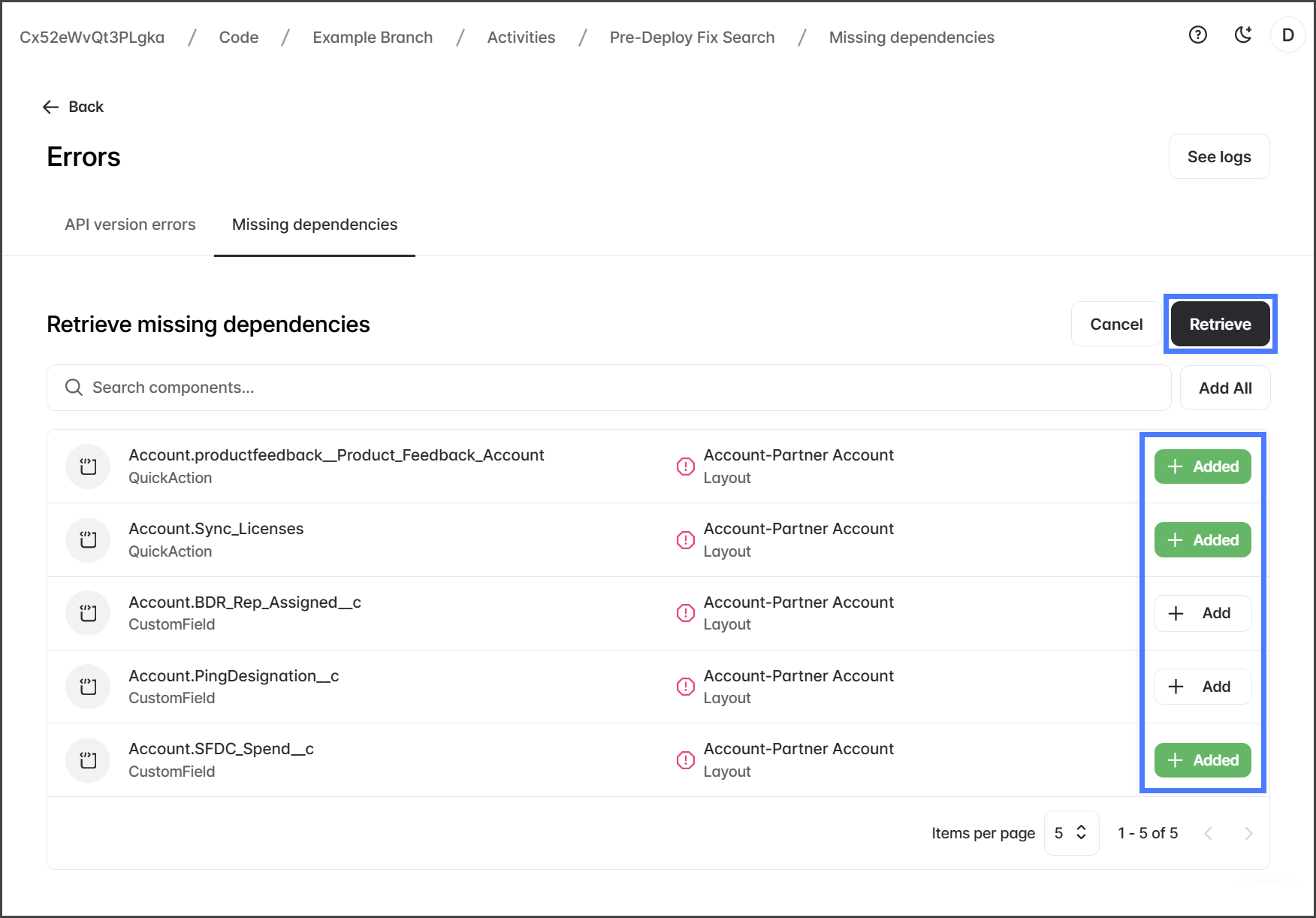Select the Missing dependencies tab
Image resolution: width=1316 pixels, height=918 pixels.
[x=314, y=225]
